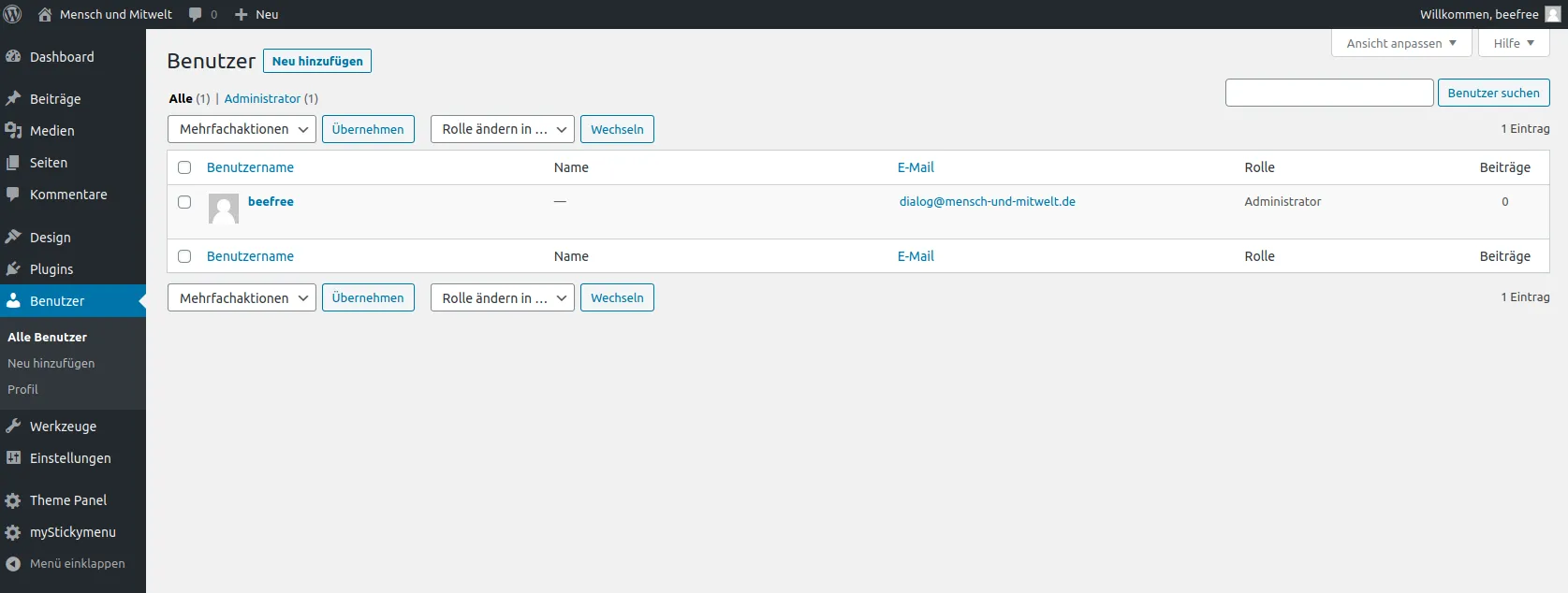Select Alle Benutzer submenu entry
The image size is (1568, 593).
coord(47,337)
